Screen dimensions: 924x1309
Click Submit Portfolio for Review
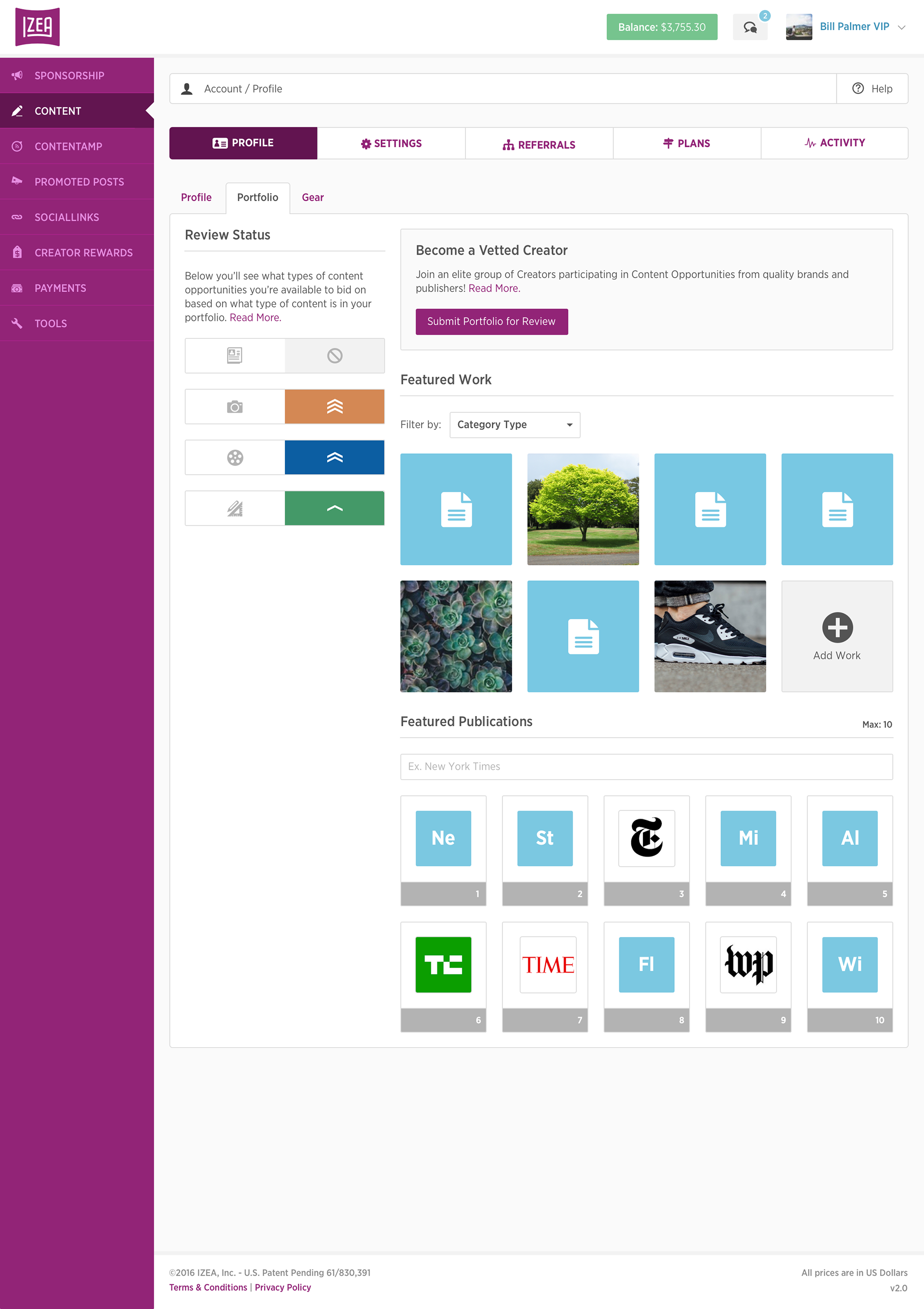click(491, 321)
